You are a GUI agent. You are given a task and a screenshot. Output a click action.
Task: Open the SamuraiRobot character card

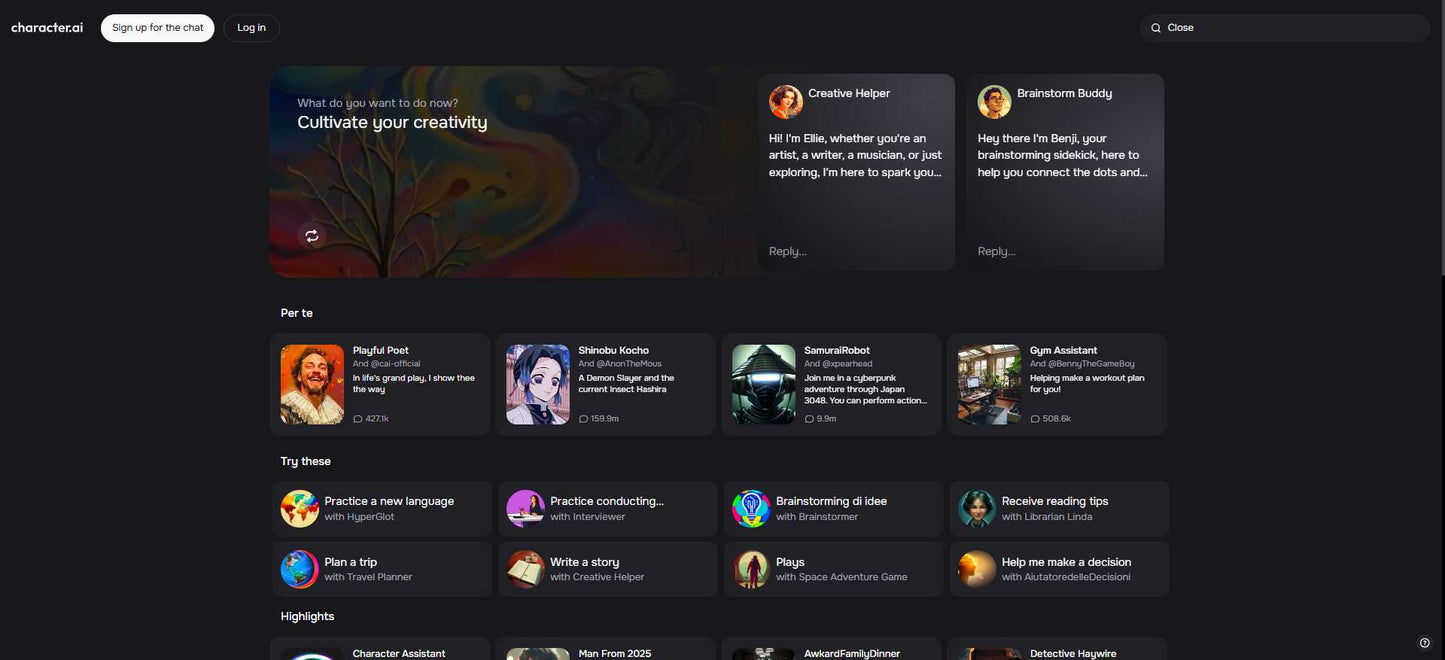click(x=831, y=385)
